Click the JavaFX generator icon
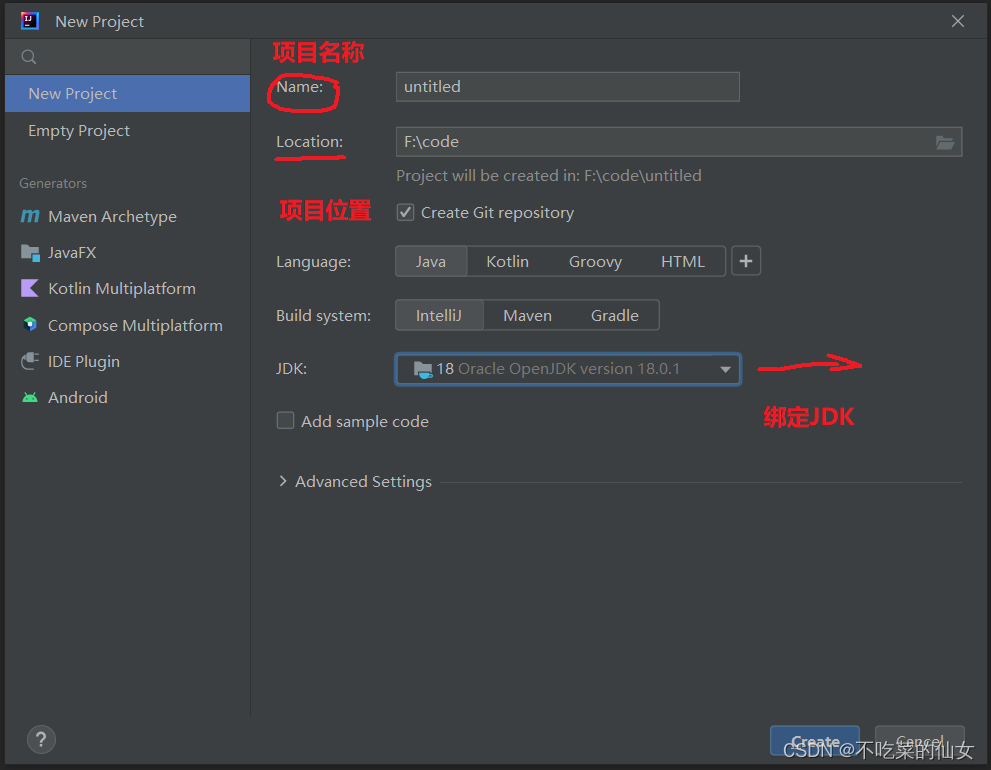This screenshot has height=770, width=991. [30, 253]
